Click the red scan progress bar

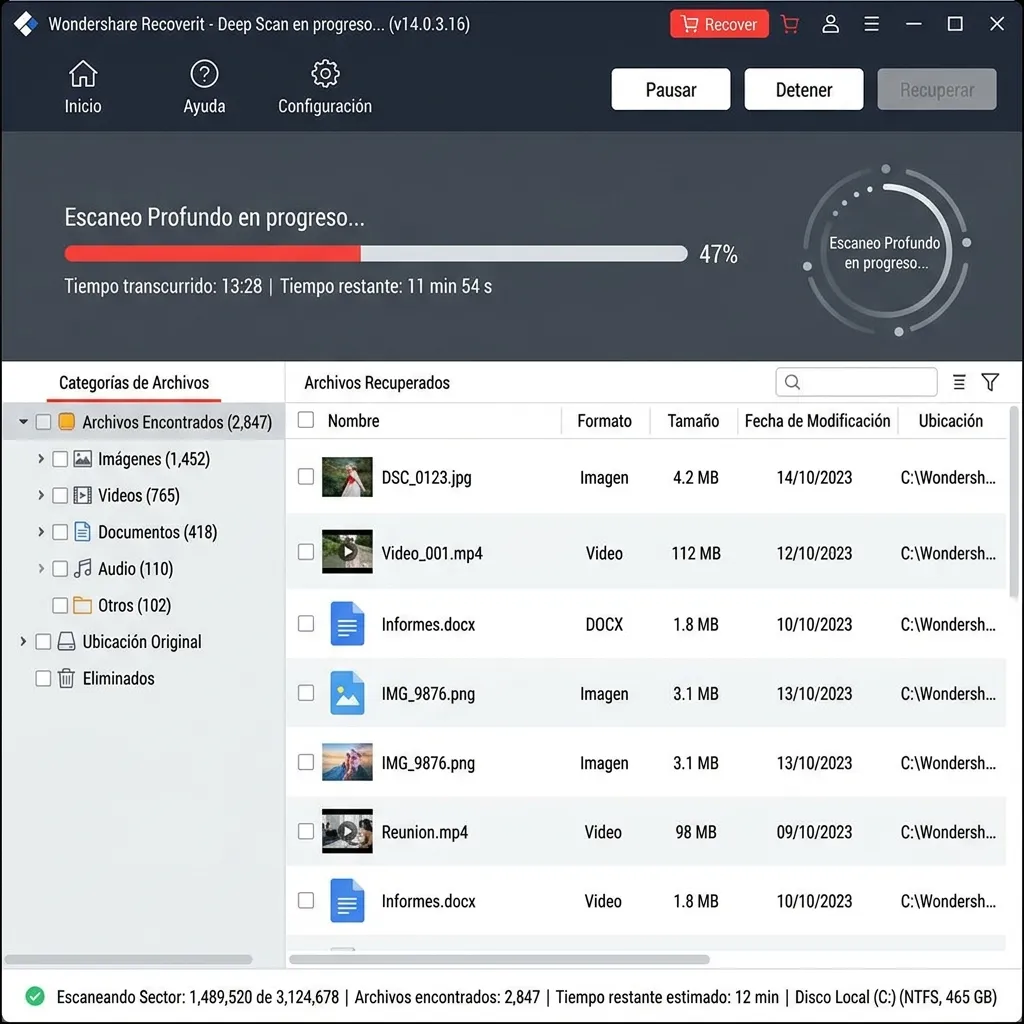(376, 253)
